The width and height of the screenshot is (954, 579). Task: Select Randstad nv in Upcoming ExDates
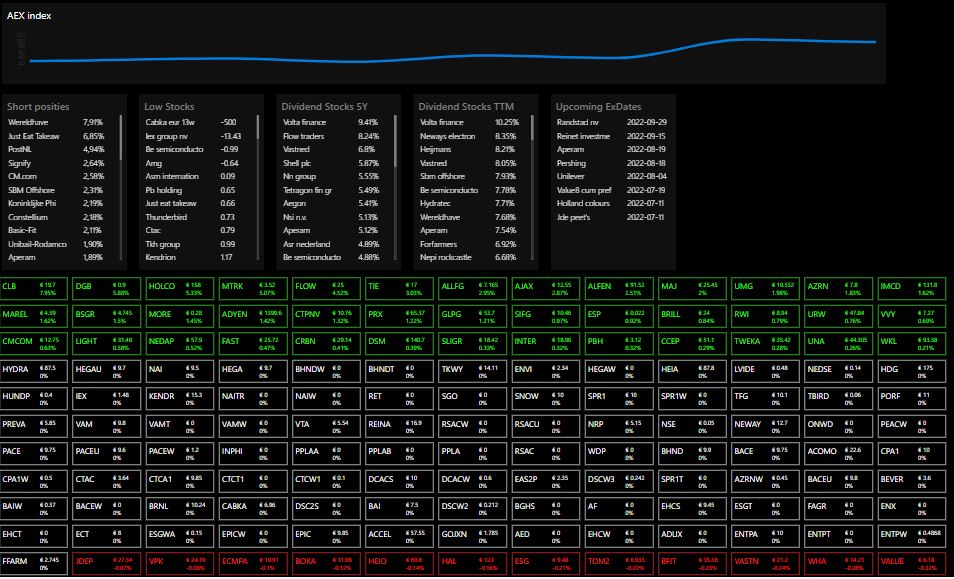click(582, 122)
